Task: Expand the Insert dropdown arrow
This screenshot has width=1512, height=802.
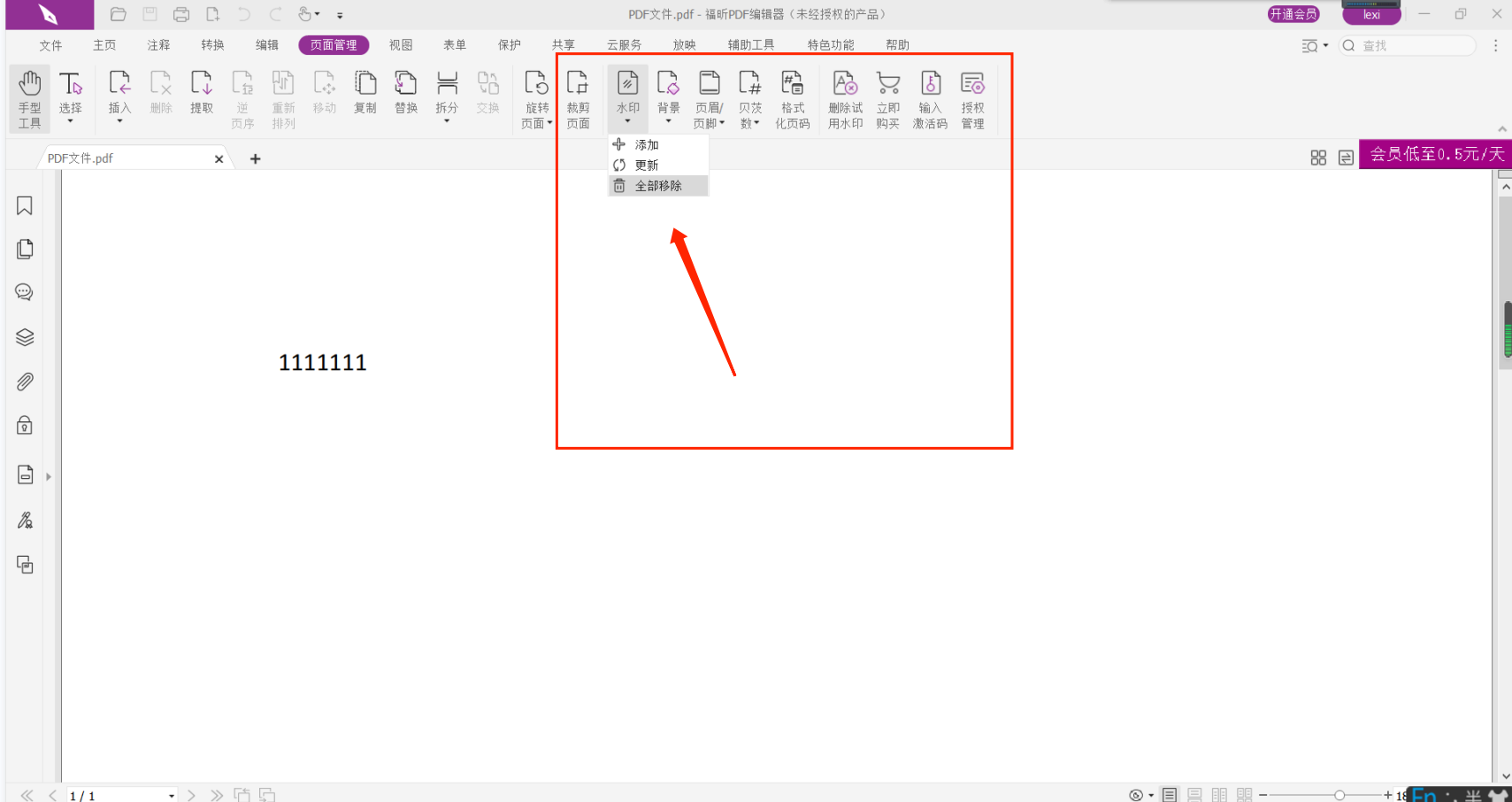Action: click(119, 121)
